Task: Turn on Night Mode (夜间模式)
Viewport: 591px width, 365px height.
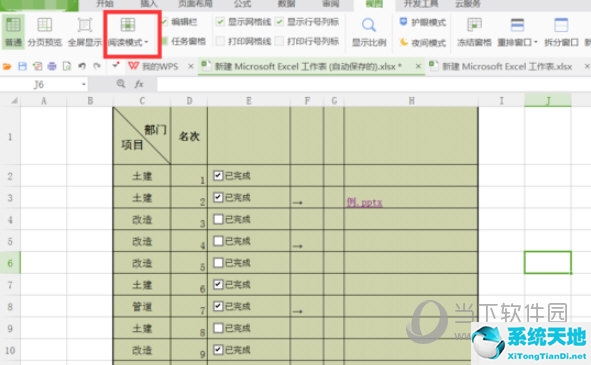Action: point(423,43)
